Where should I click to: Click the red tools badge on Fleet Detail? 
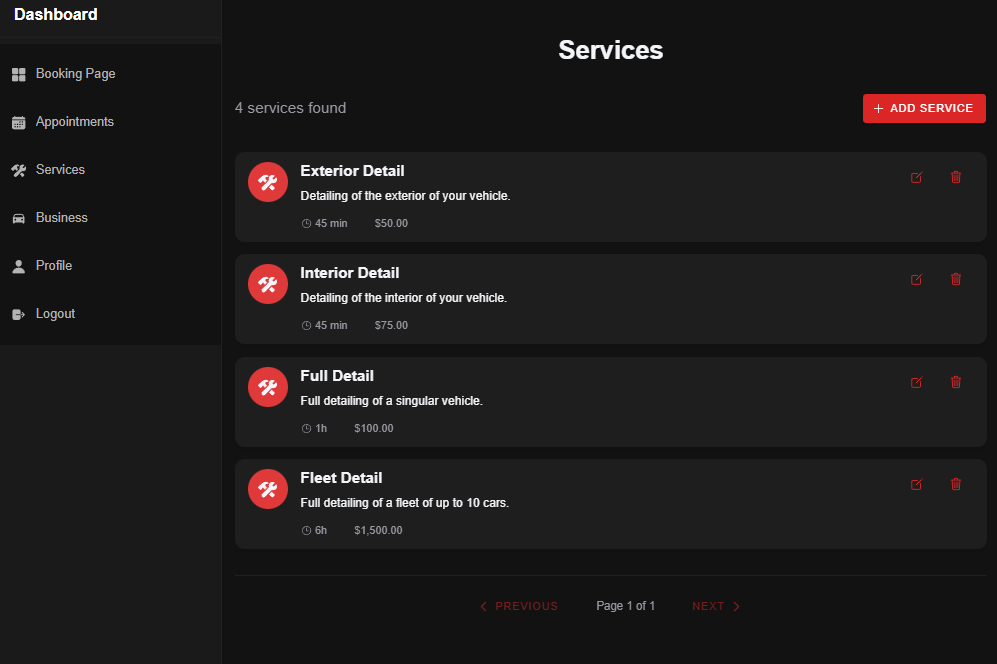pos(267,489)
